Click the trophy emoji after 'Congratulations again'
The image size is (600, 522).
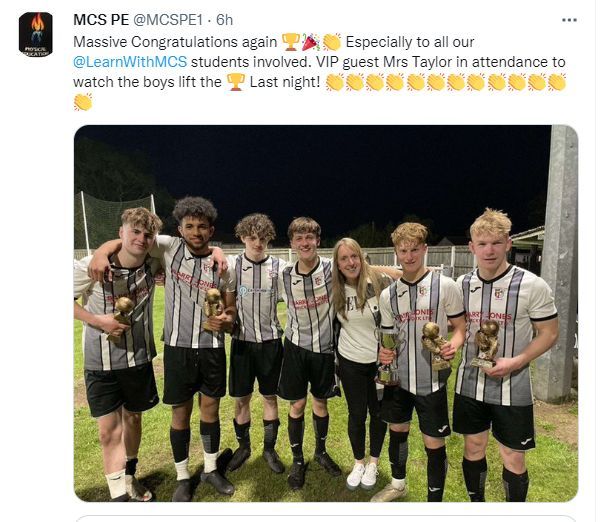(291, 42)
